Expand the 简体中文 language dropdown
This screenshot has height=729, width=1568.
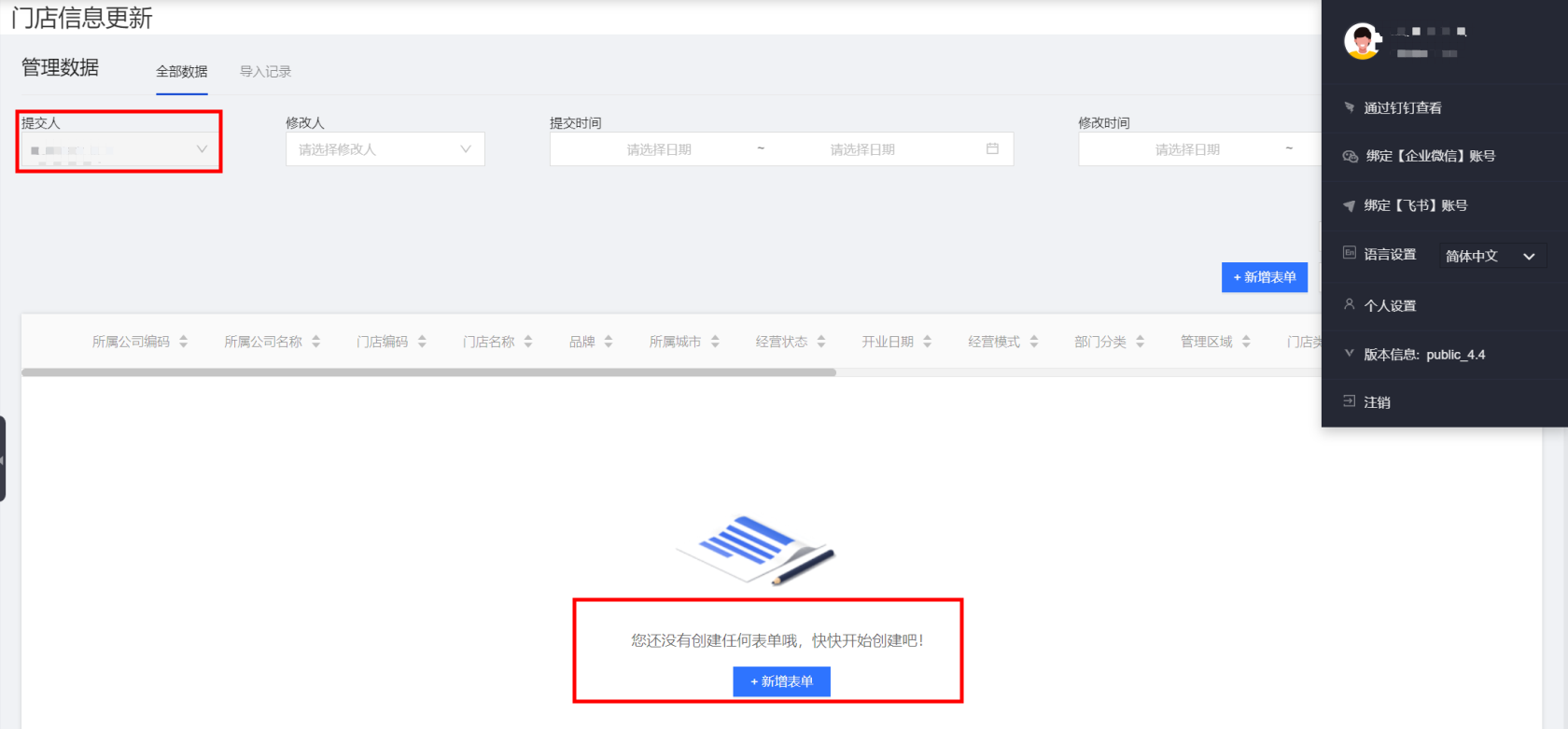tap(1491, 256)
